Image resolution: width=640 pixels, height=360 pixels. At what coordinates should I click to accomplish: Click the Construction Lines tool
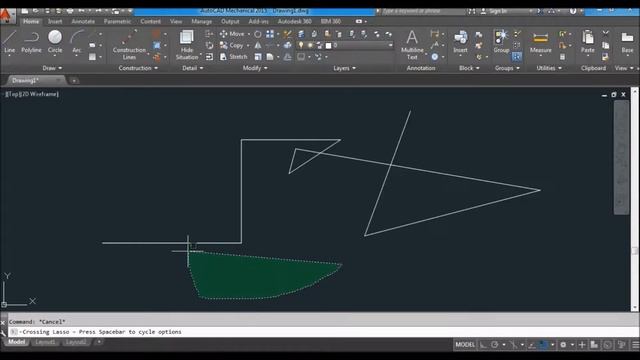(129, 45)
